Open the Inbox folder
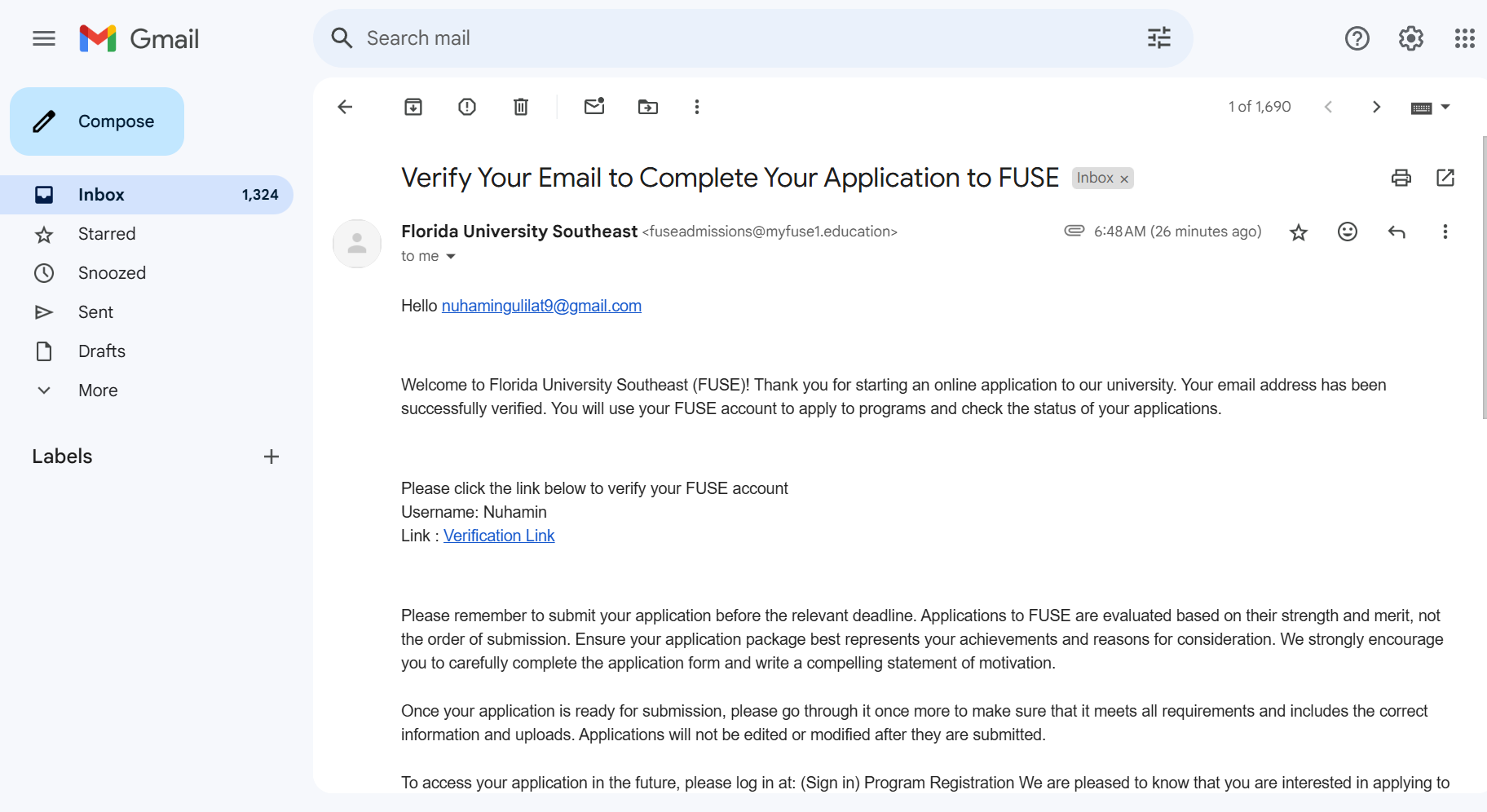The image size is (1487, 812). click(x=147, y=195)
